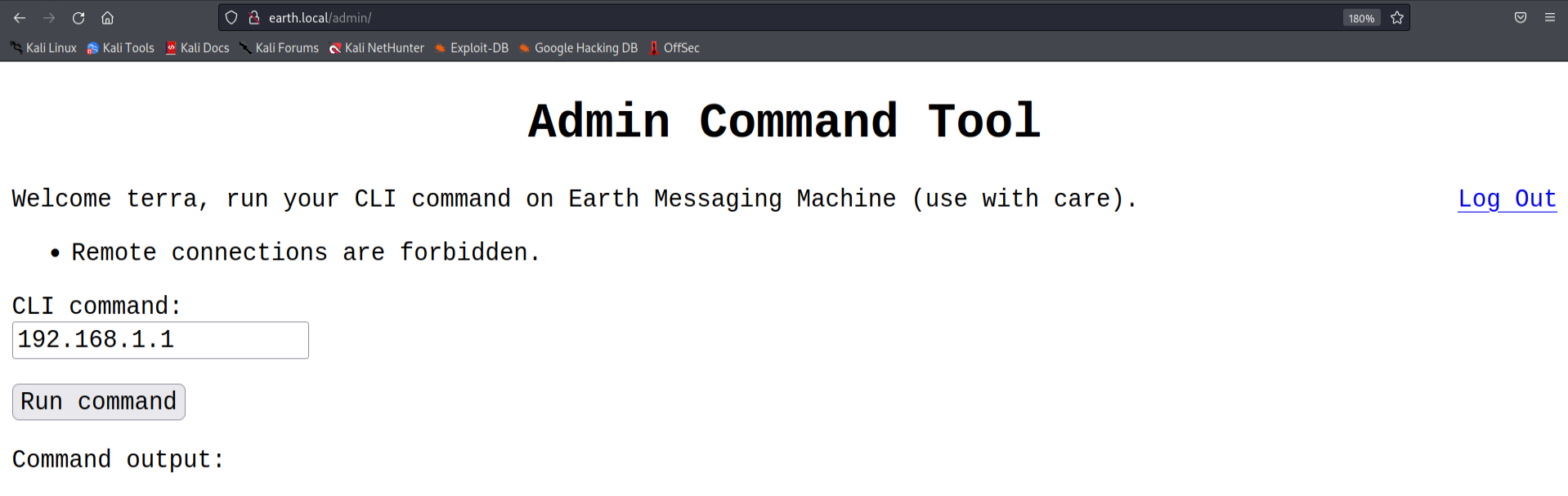
Task: Open the Firefox hamburger application menu
Action: coord(1550,18)
